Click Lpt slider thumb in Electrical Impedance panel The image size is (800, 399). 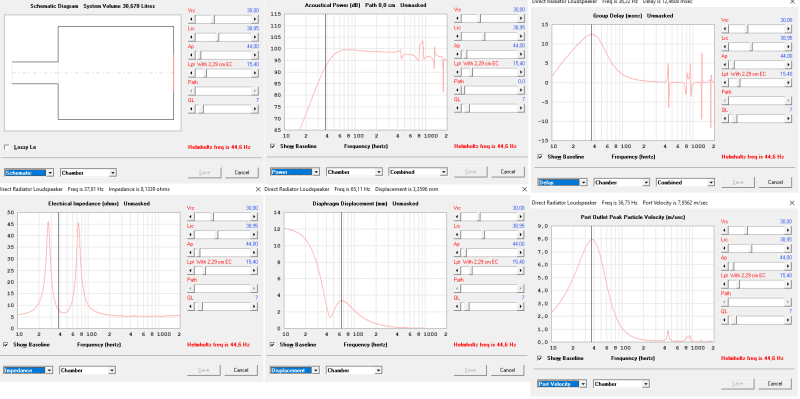tap(204, 271)
